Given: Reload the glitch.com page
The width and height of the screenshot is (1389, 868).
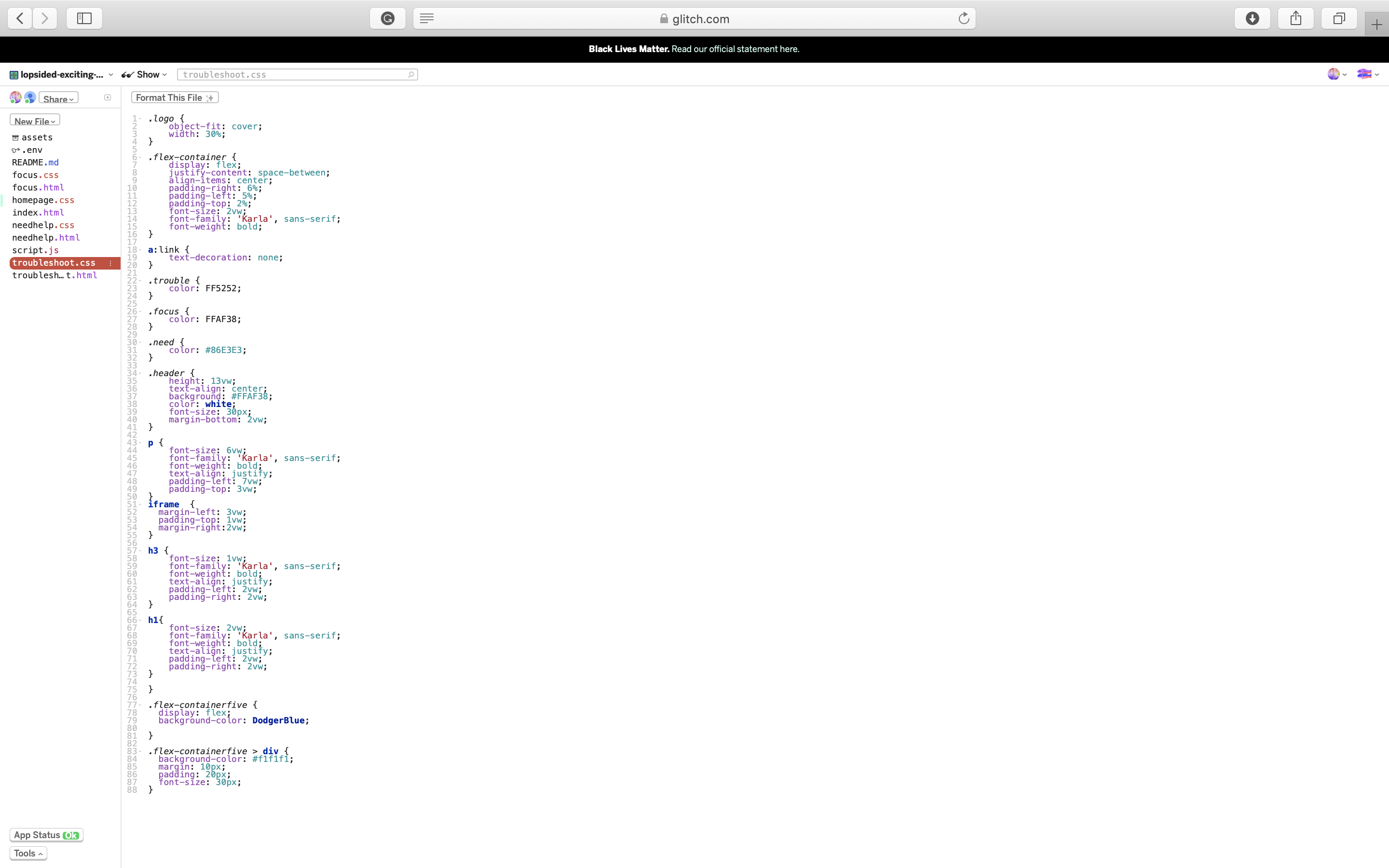Looking at the screenshot, I should 964,18.
